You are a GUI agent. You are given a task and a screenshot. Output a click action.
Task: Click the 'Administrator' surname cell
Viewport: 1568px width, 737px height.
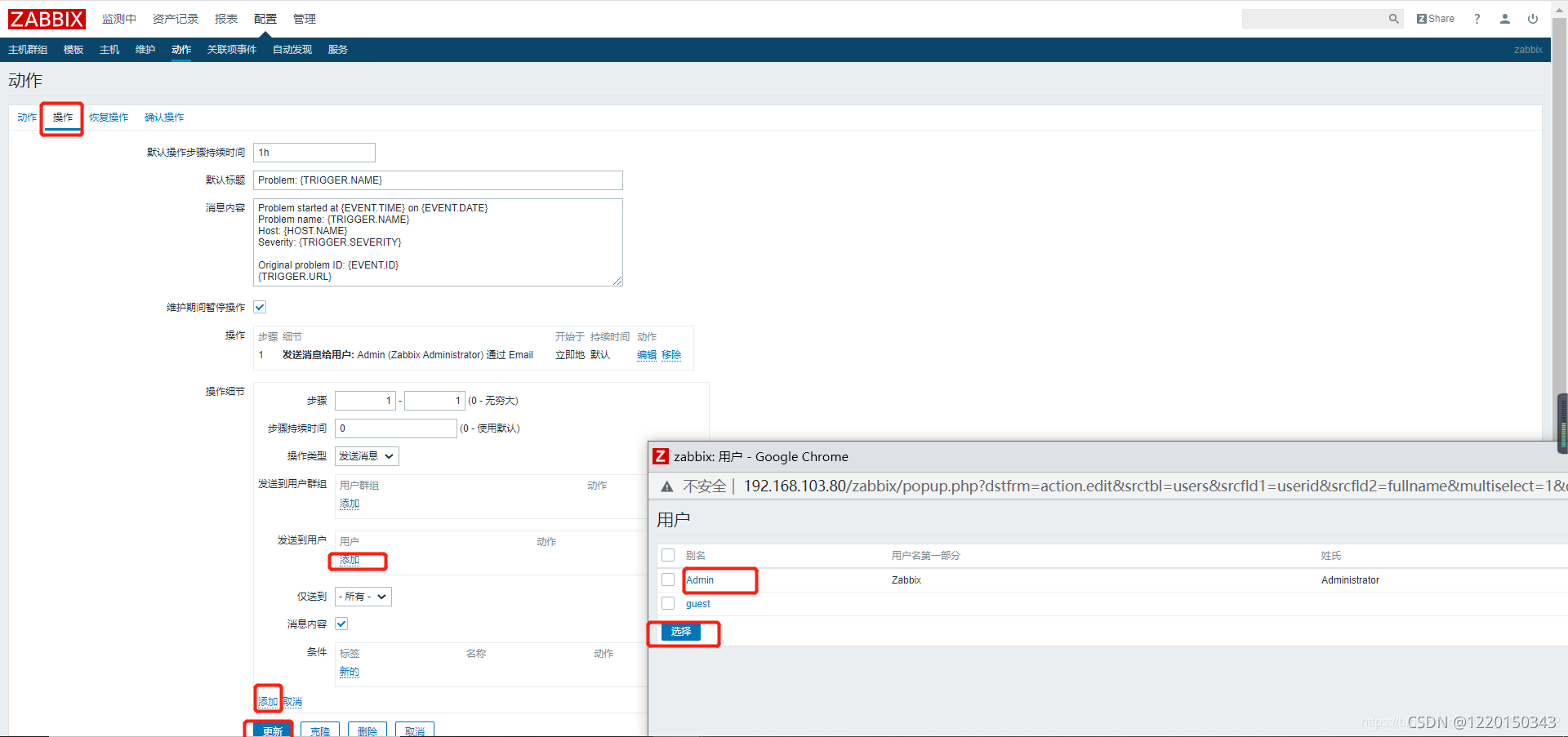click(1350, 580)
